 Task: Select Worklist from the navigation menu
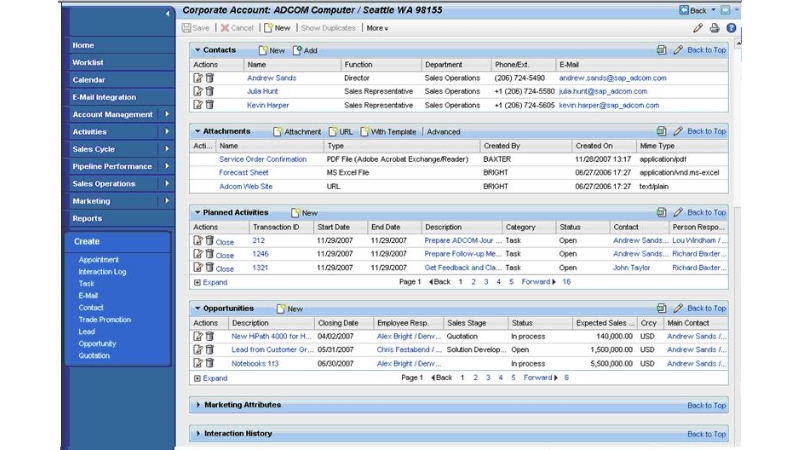click(x=89, y=62)
